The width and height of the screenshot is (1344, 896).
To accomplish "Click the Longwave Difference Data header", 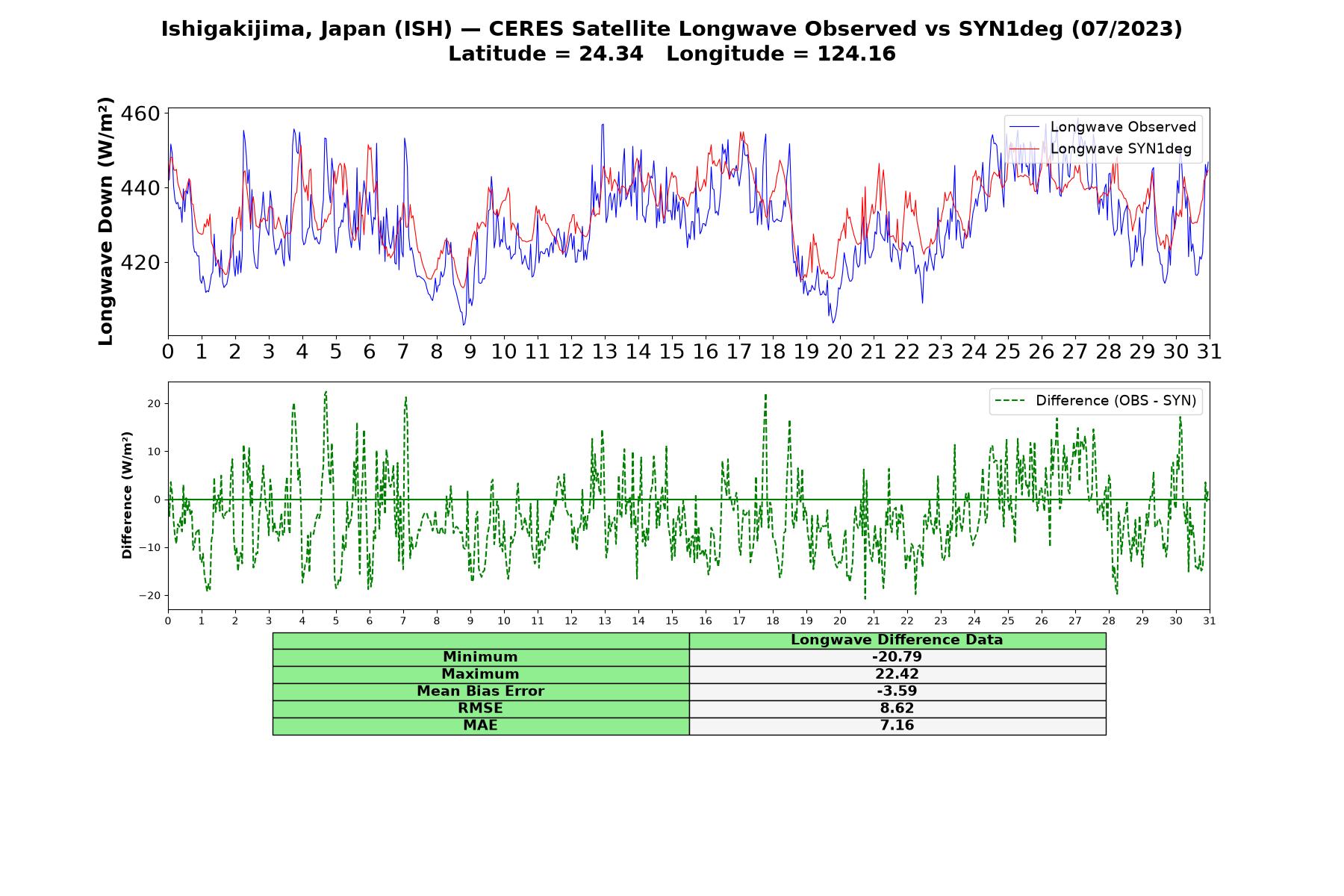I will coord(897,640).
